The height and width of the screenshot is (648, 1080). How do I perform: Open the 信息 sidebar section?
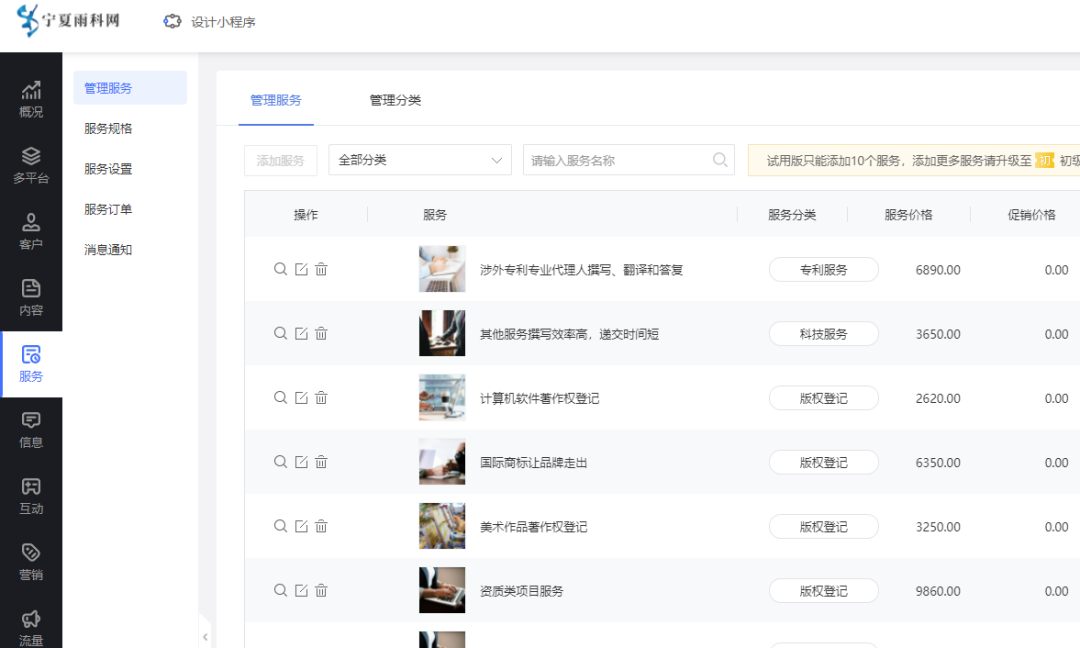pos(31,430)
